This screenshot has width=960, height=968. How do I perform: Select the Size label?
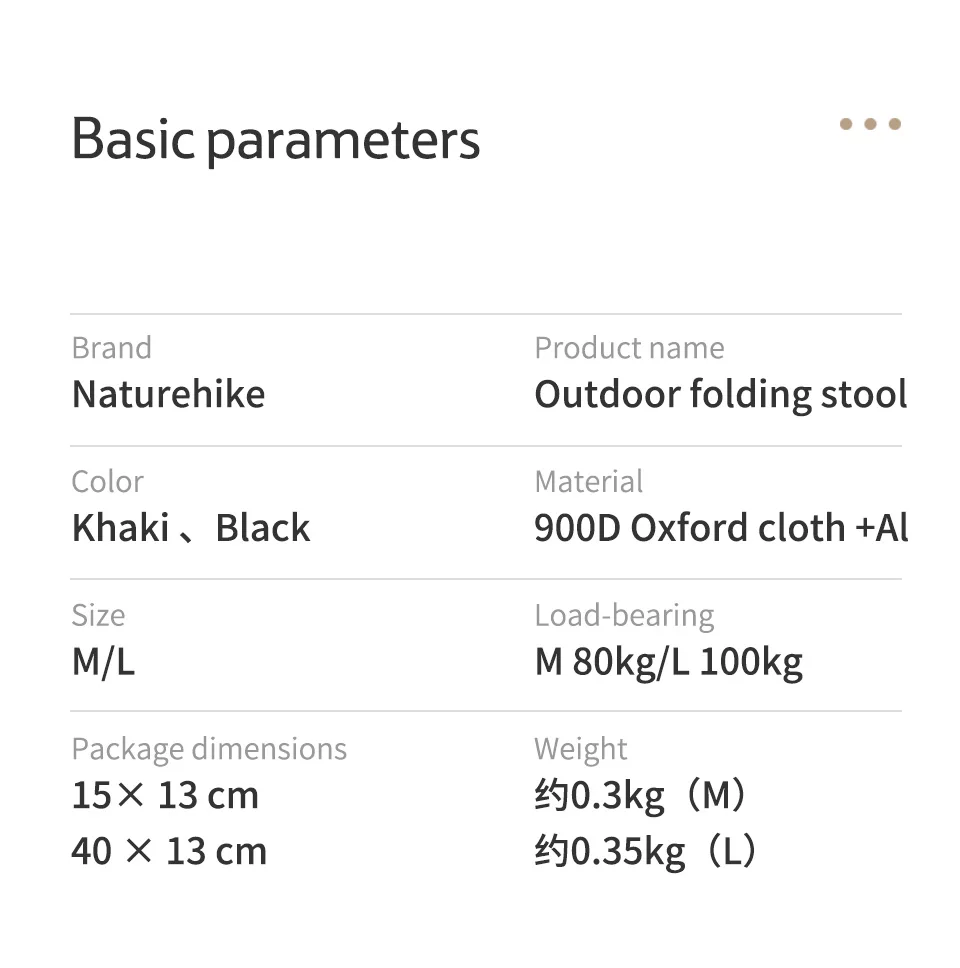(x=98, y=615)
